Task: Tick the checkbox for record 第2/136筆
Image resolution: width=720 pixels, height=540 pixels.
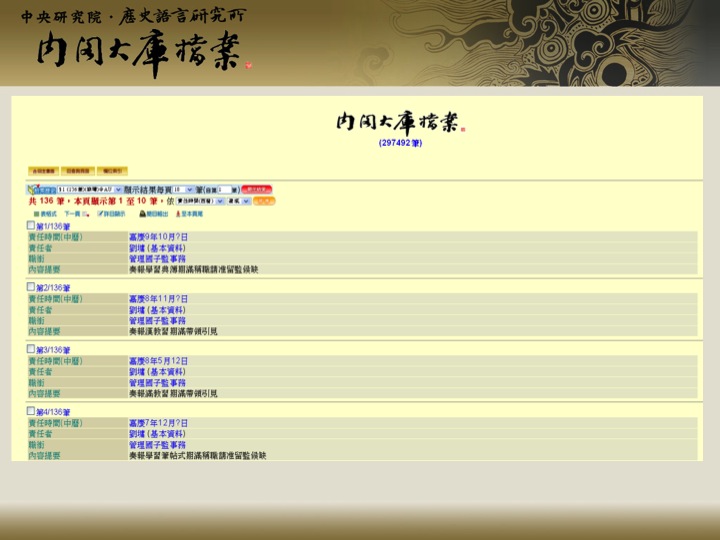Action: point(31,287)
